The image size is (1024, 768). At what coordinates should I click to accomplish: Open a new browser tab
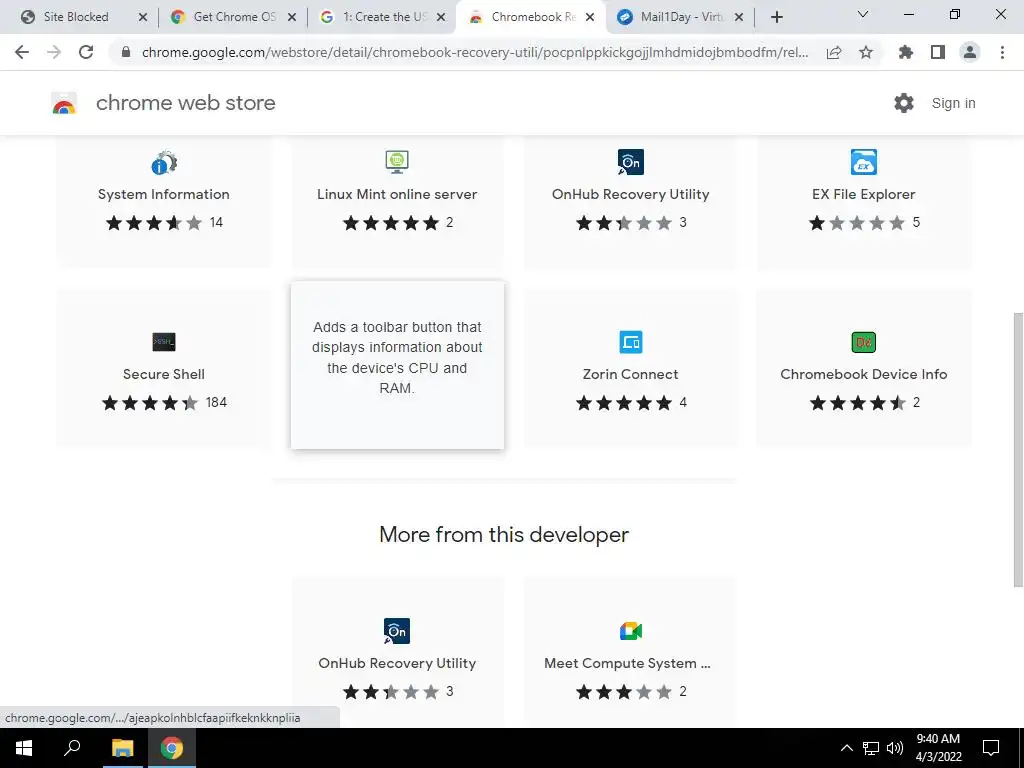[x=776, y=18]
